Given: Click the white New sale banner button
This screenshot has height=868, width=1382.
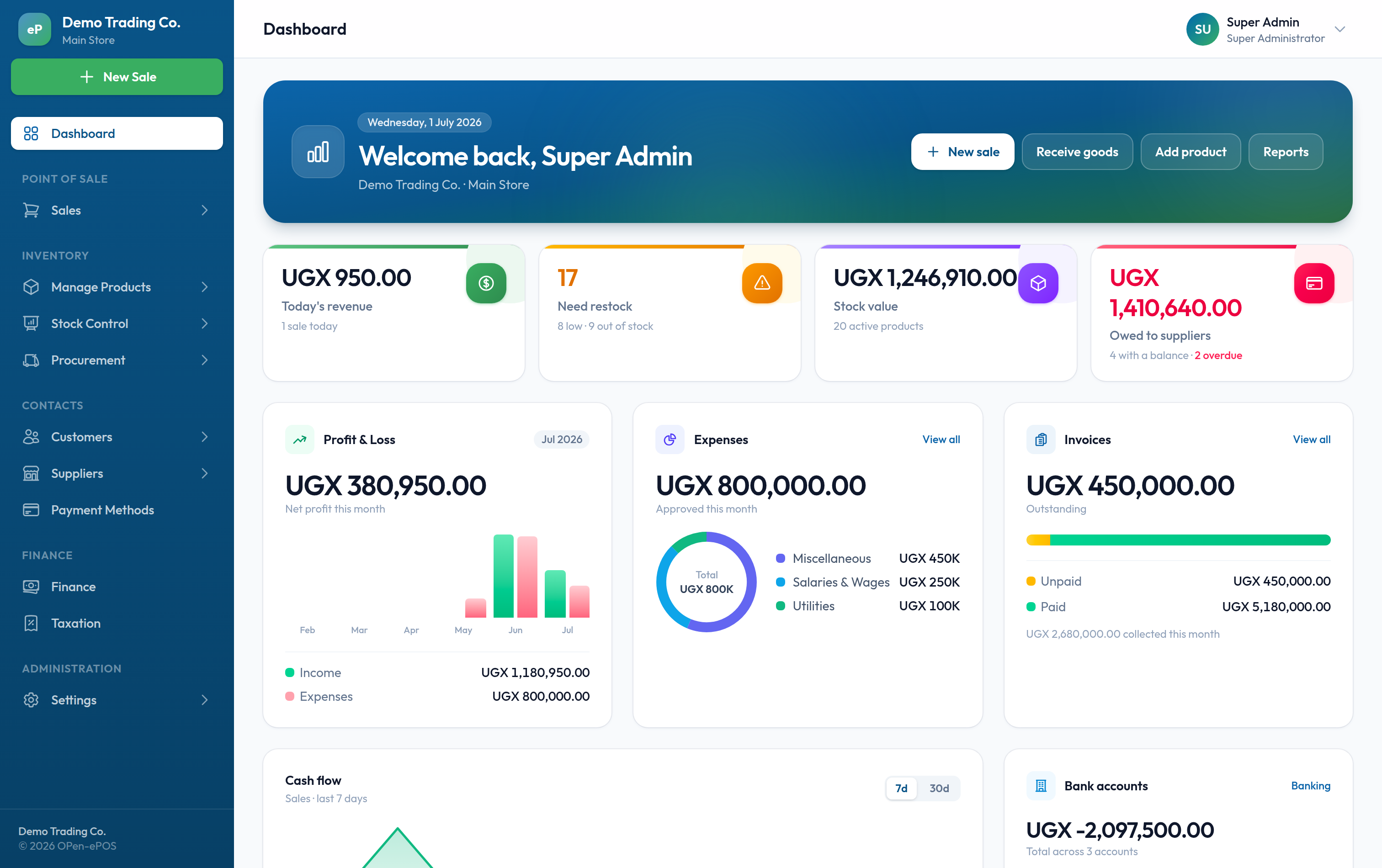Looking at the screenshot, I should click(962, 152).
